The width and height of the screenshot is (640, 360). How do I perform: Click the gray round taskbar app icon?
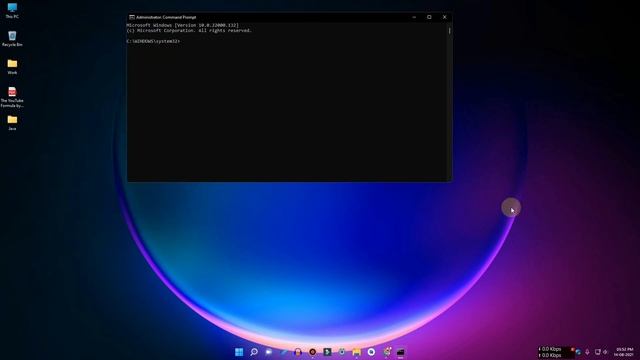[x=342, y=352]
